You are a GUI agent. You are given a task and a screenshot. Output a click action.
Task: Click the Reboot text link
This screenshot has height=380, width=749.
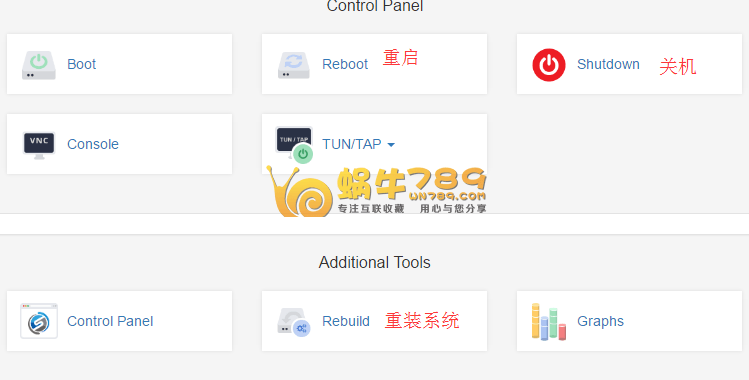pos(345,64)
